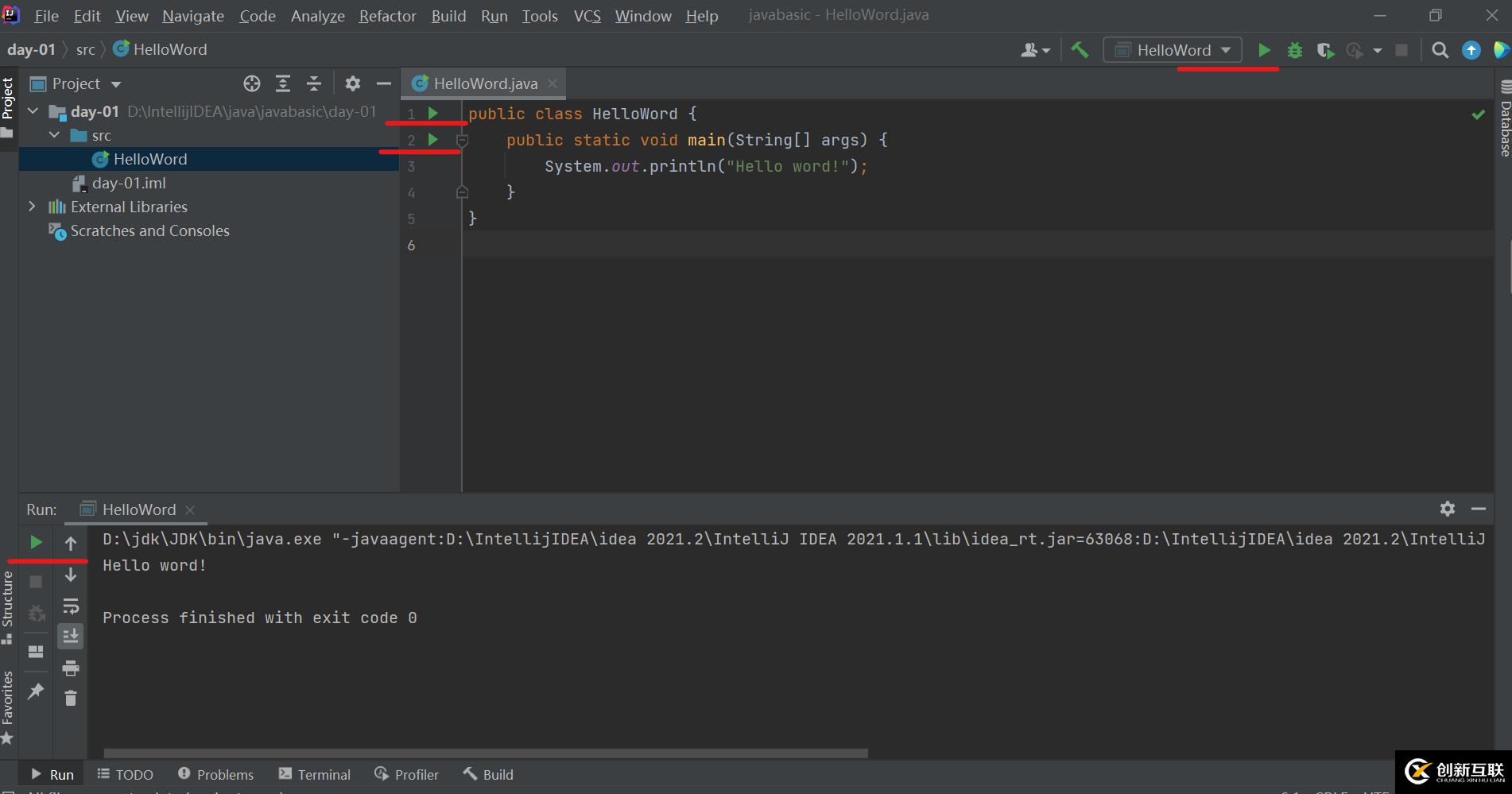Expand the External Libraries tree node
The width and height of the screenshot is (1512, 794).
[x=32, y=207]
